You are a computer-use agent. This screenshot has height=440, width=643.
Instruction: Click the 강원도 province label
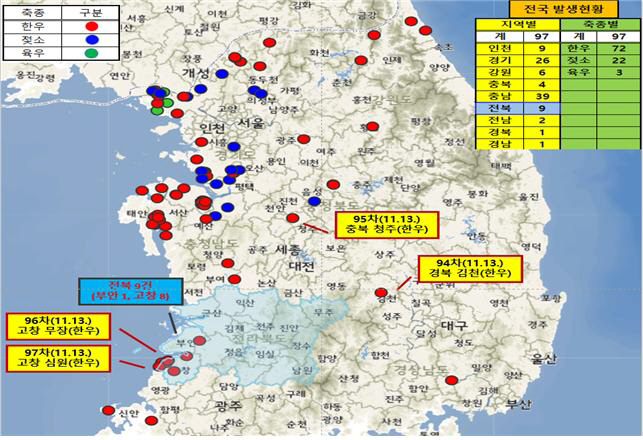tap(392, 98)
